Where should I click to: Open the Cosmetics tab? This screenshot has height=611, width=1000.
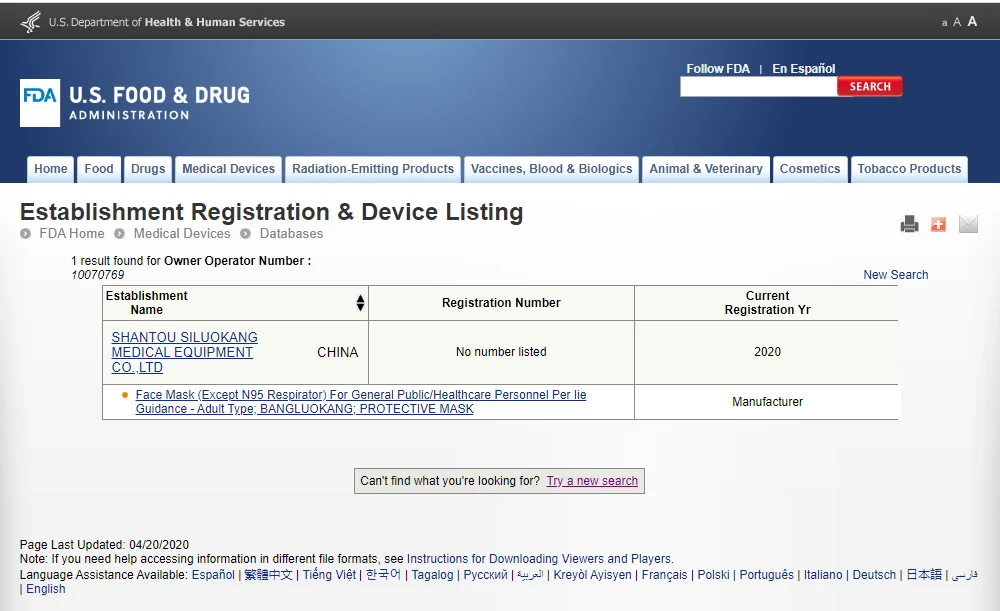click(810, 169)
